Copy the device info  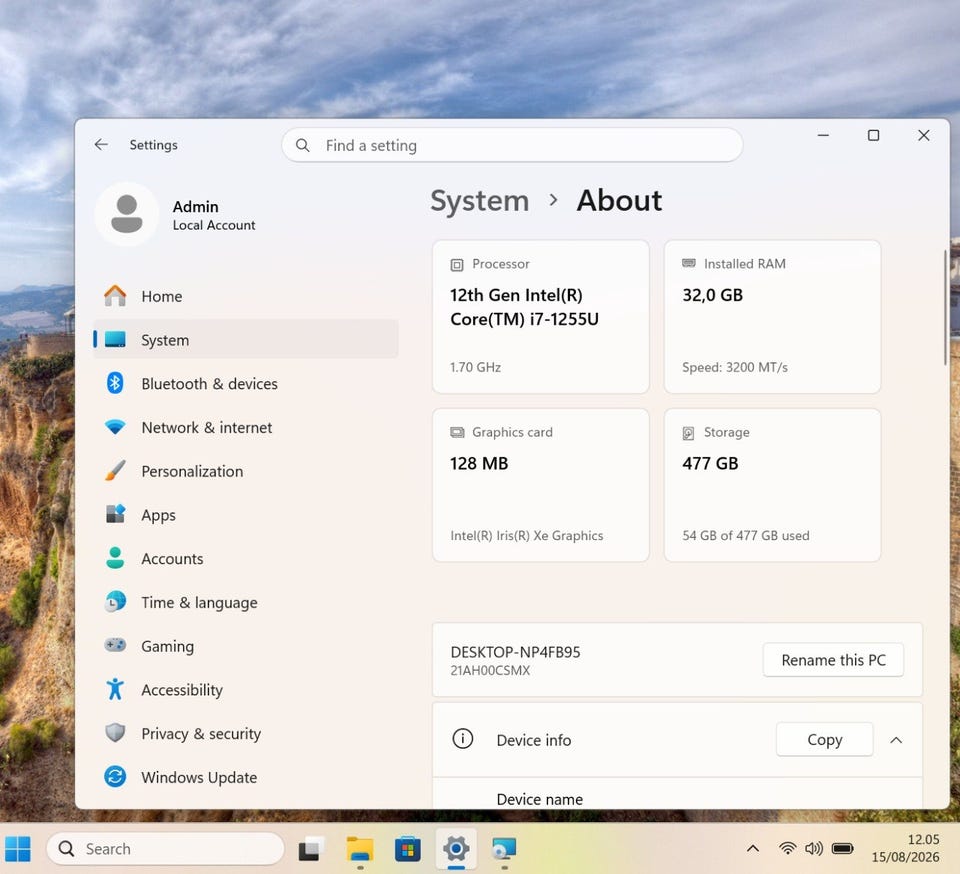(x=824, y=739)
